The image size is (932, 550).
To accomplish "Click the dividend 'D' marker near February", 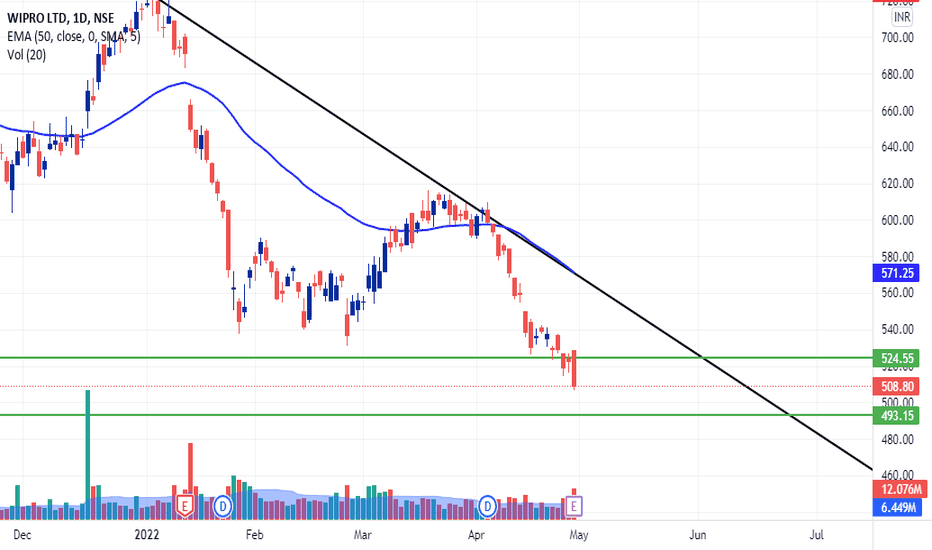I will tap(223, 507).
